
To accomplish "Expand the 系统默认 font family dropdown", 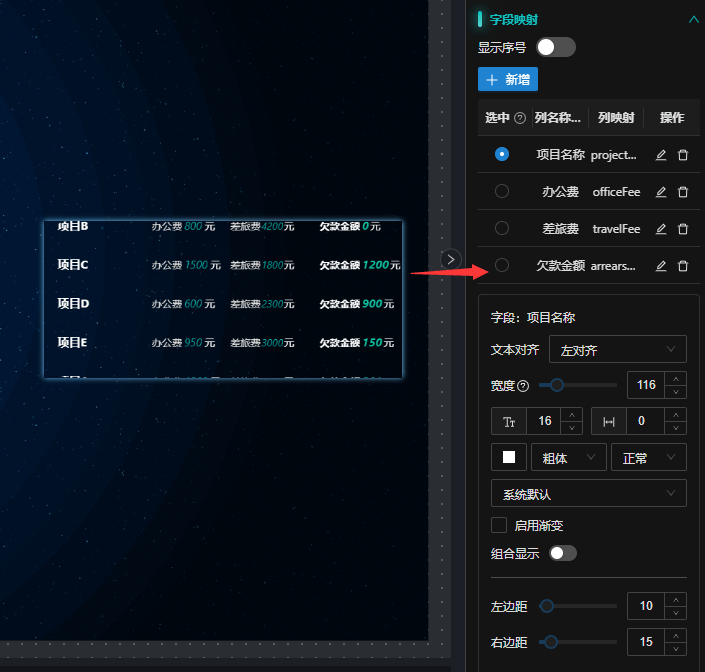I will coord(589,494).
